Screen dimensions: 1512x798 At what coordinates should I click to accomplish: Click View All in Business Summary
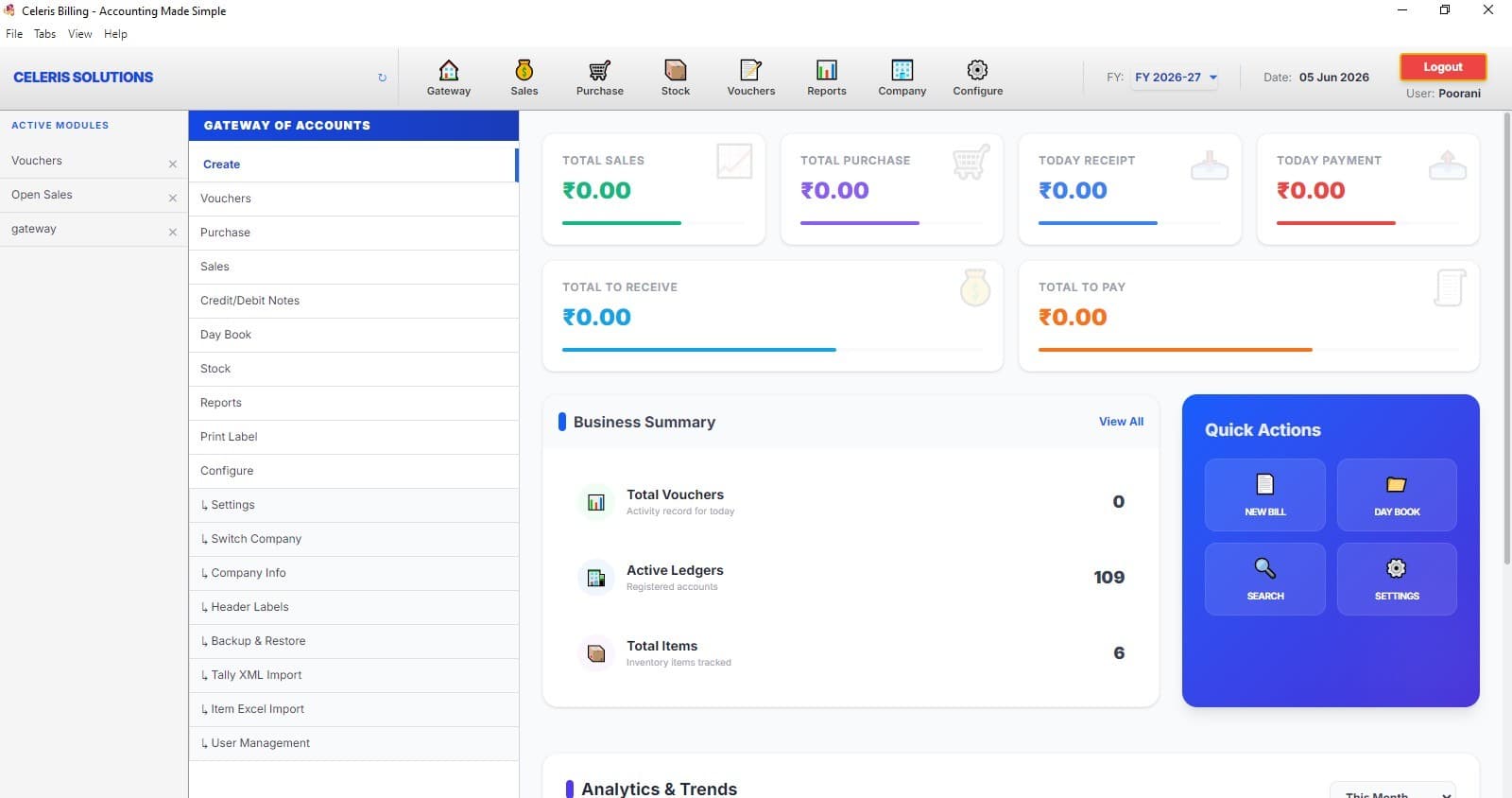click(1121, 422)
